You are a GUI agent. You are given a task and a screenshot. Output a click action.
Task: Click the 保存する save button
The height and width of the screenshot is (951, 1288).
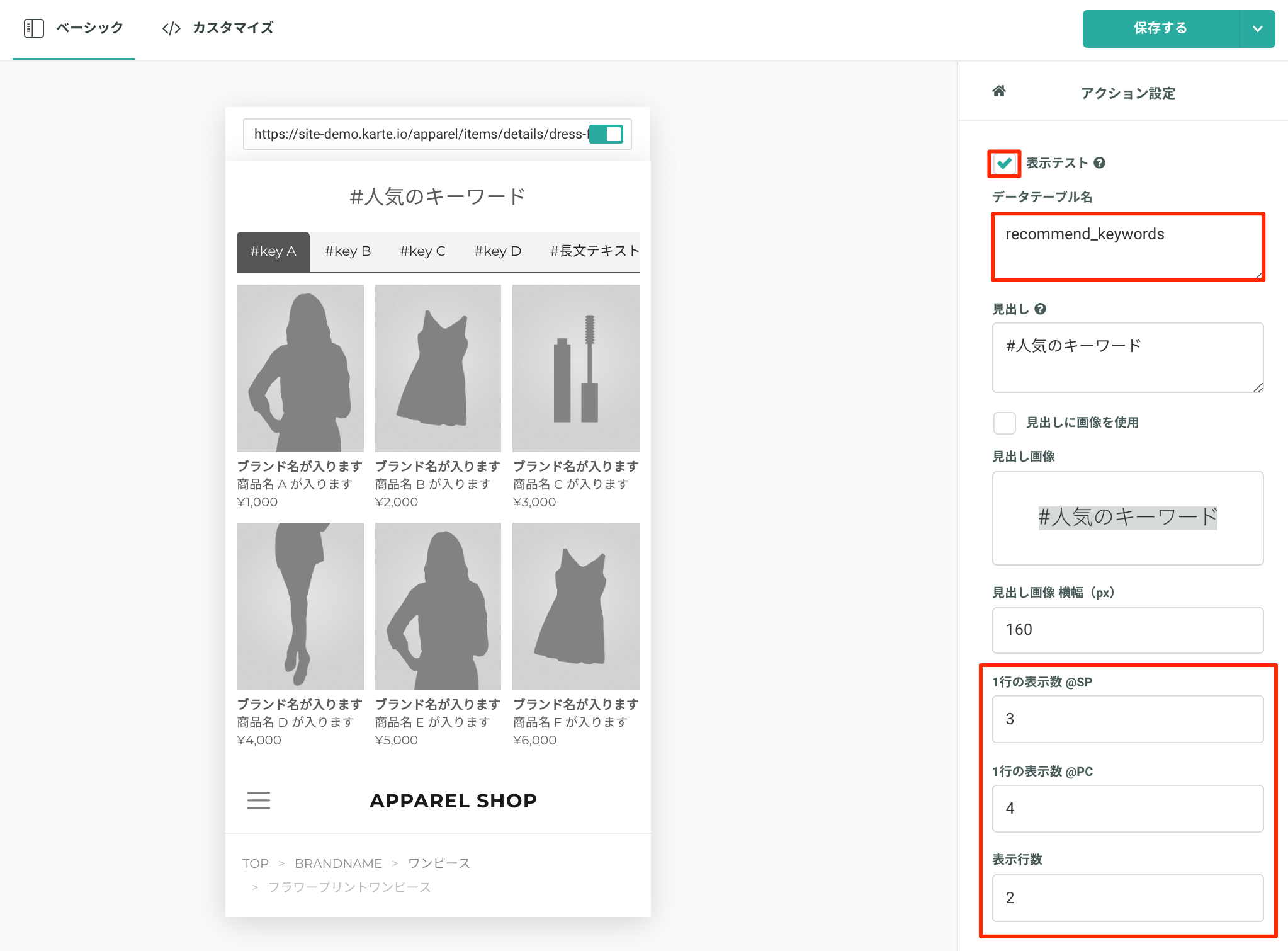(x=1160, y=28)
